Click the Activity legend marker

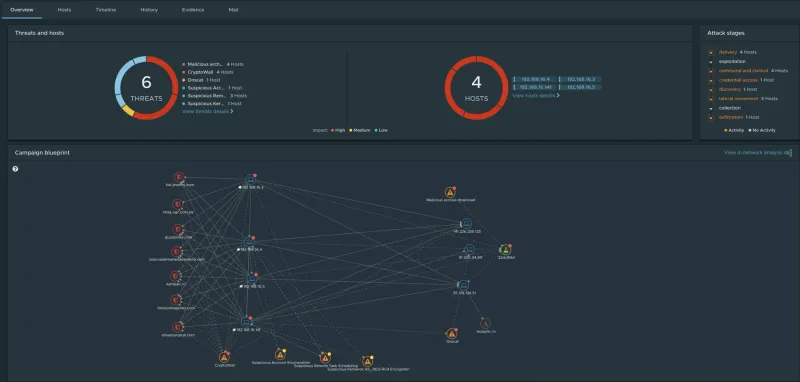point(726,130)
